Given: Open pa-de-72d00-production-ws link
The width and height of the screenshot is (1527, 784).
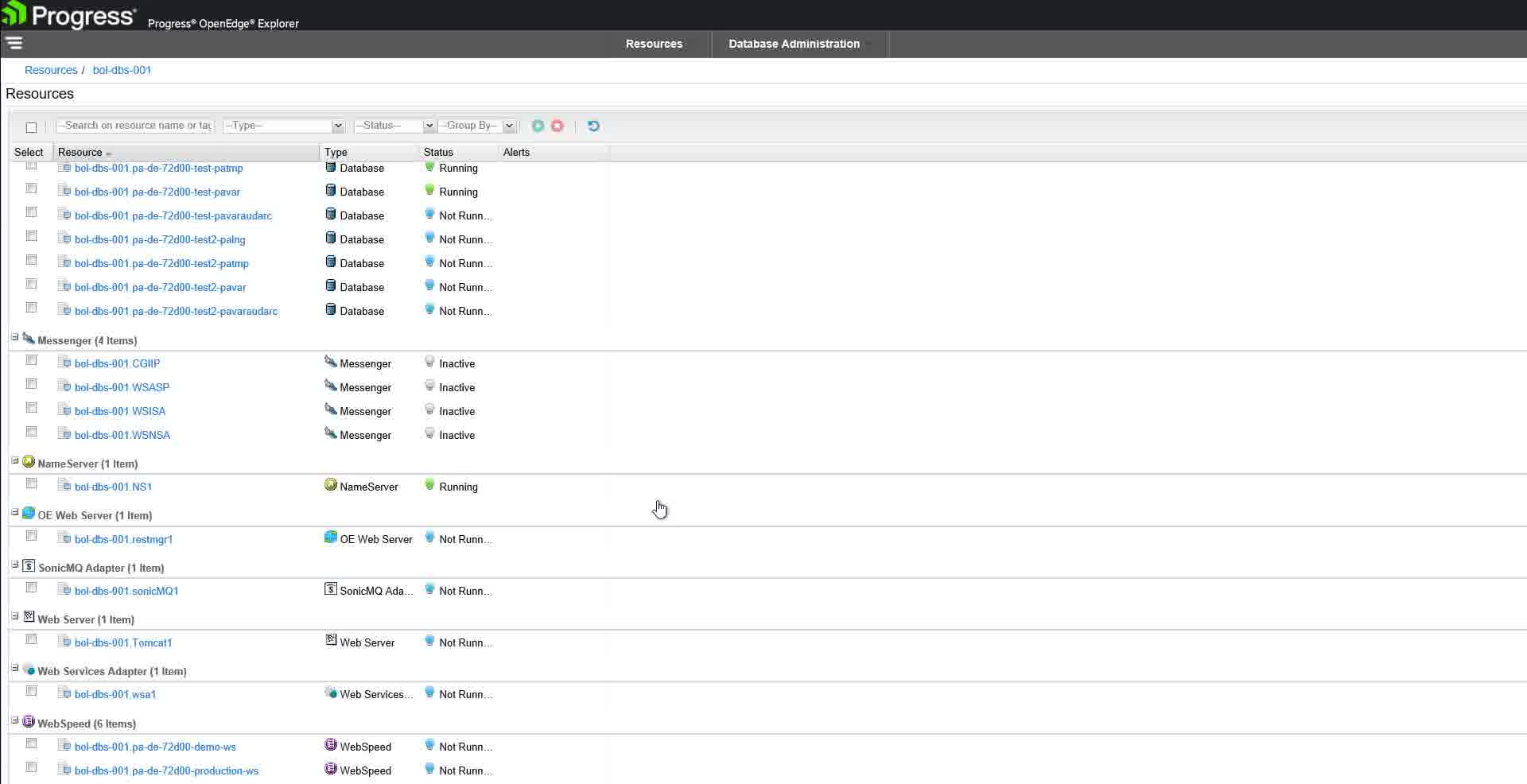Looking at the screenshot, I should [x=166, y=770].
